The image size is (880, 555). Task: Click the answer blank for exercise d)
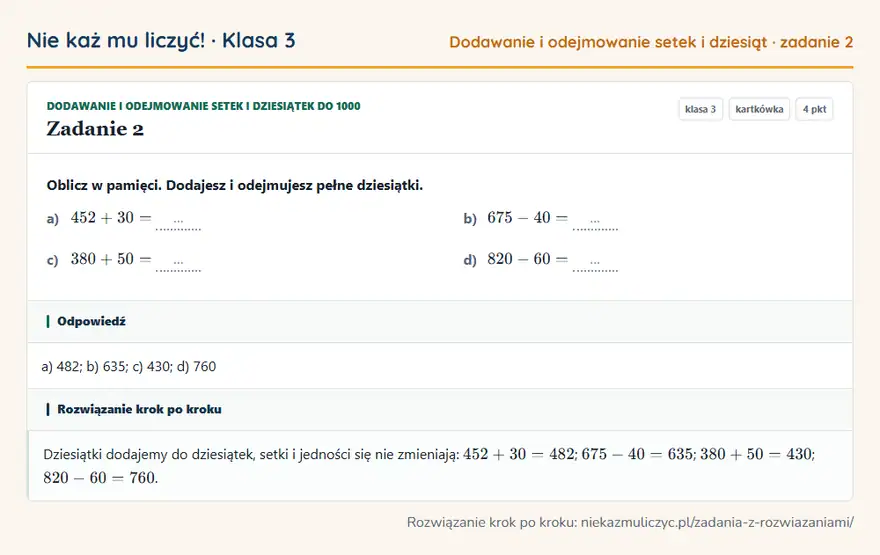click(x=595, y=263)
